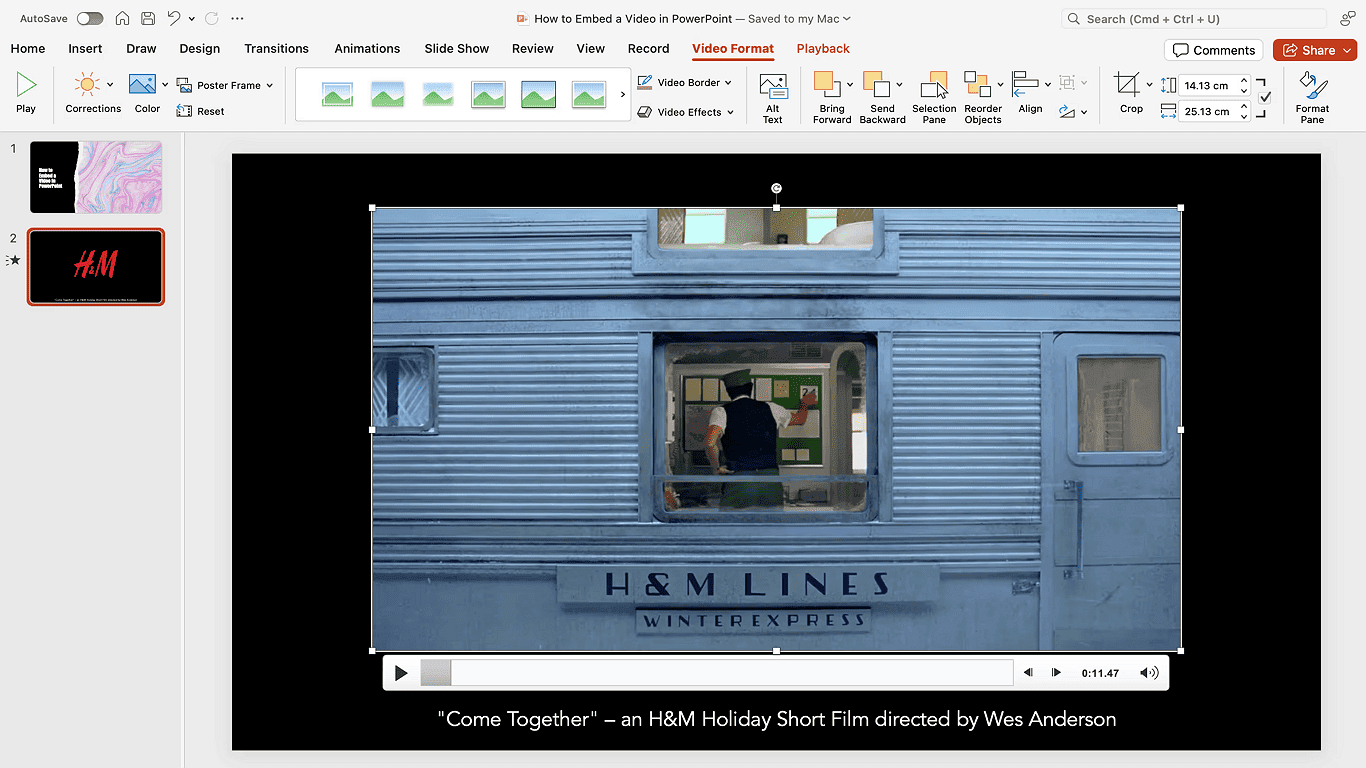Select the Crop tool
The height and width of the screenshot is (768, 1366).
[1127, 85]
